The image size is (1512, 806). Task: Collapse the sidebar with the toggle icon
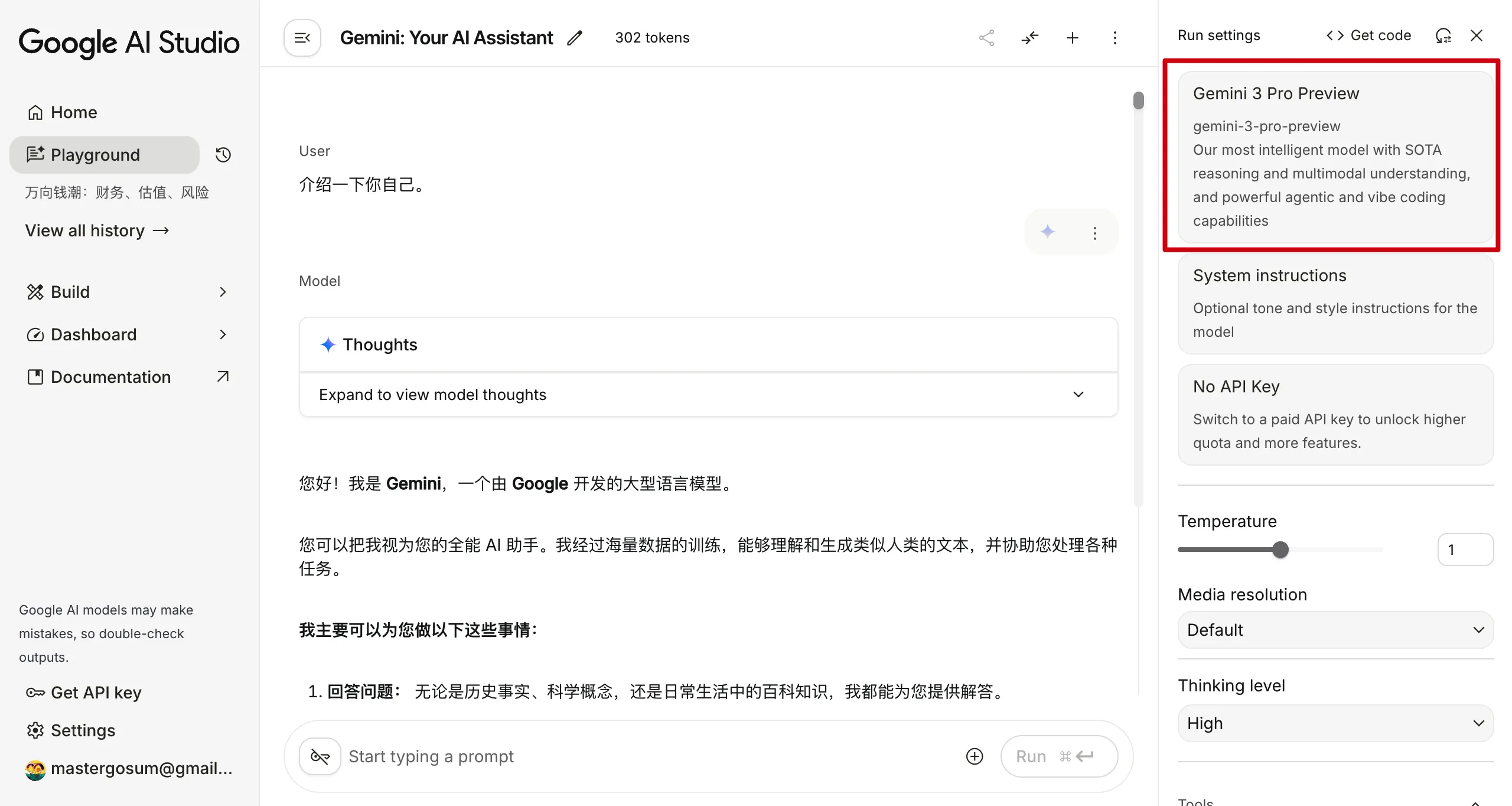(302, 37)
